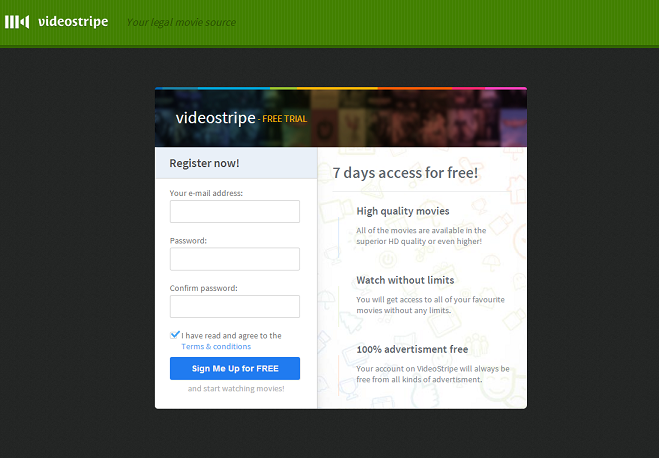Select the 'Your legal movie source' tagline

pos(181,22)
